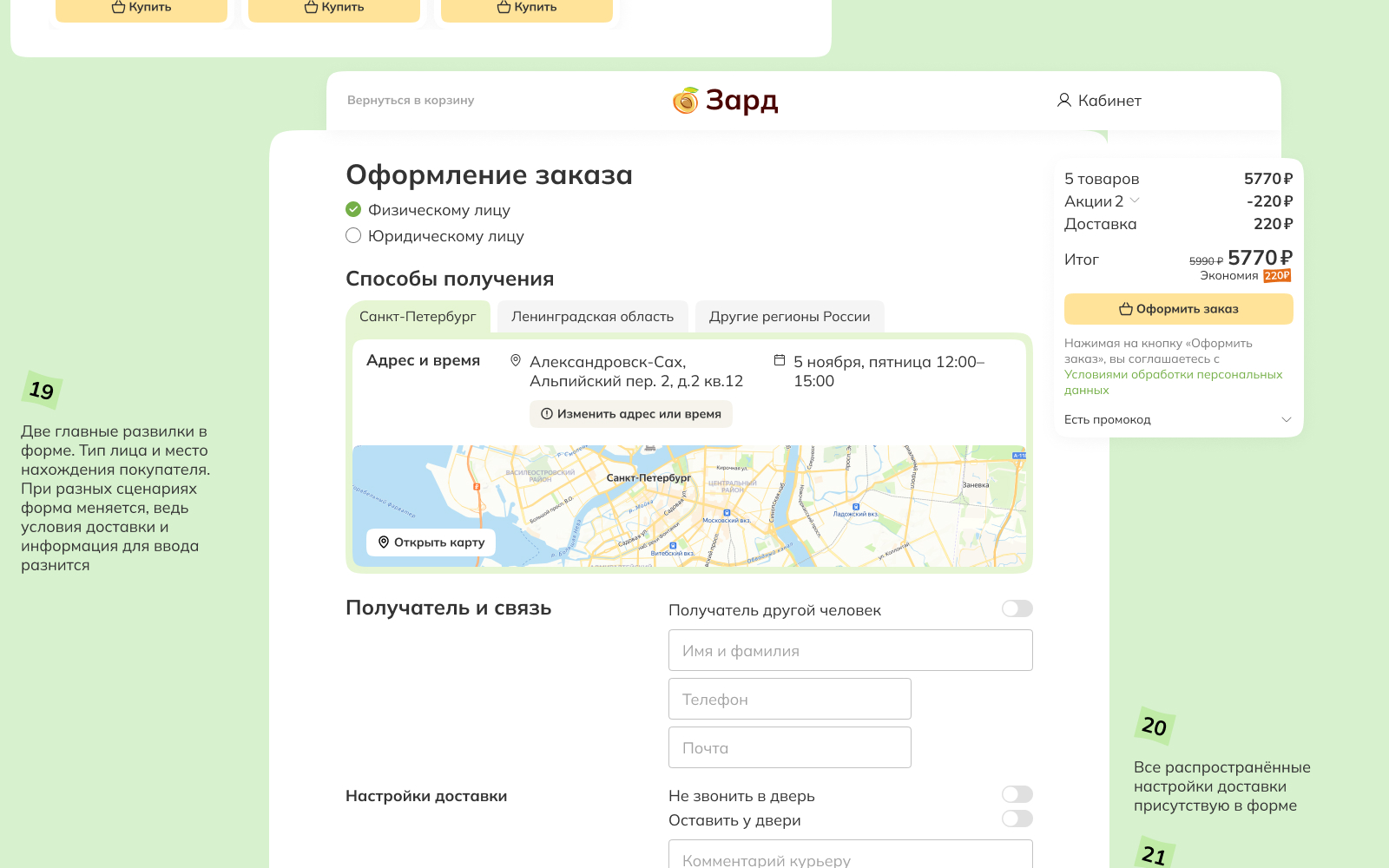Click the location pin next to the address
The height and width of the screenshot is (868, 1389).
click(x=514, y=359)
